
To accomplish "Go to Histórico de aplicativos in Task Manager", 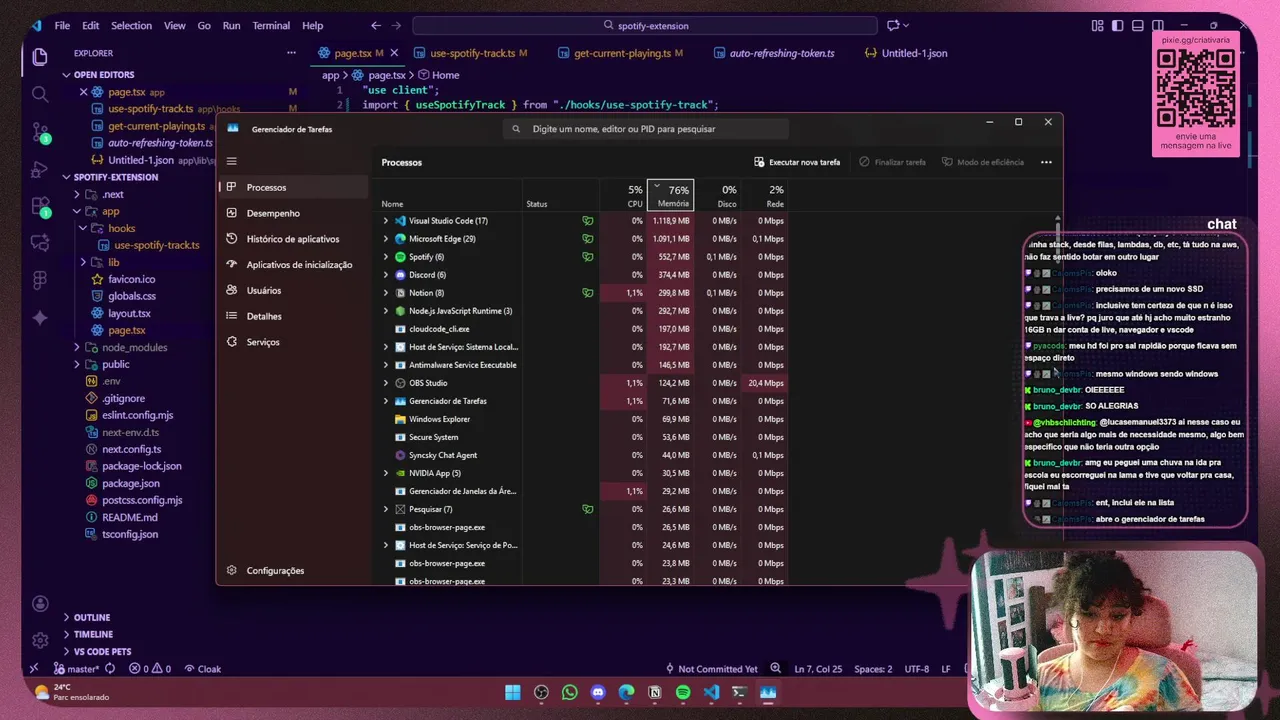I will tap(293, 239).
